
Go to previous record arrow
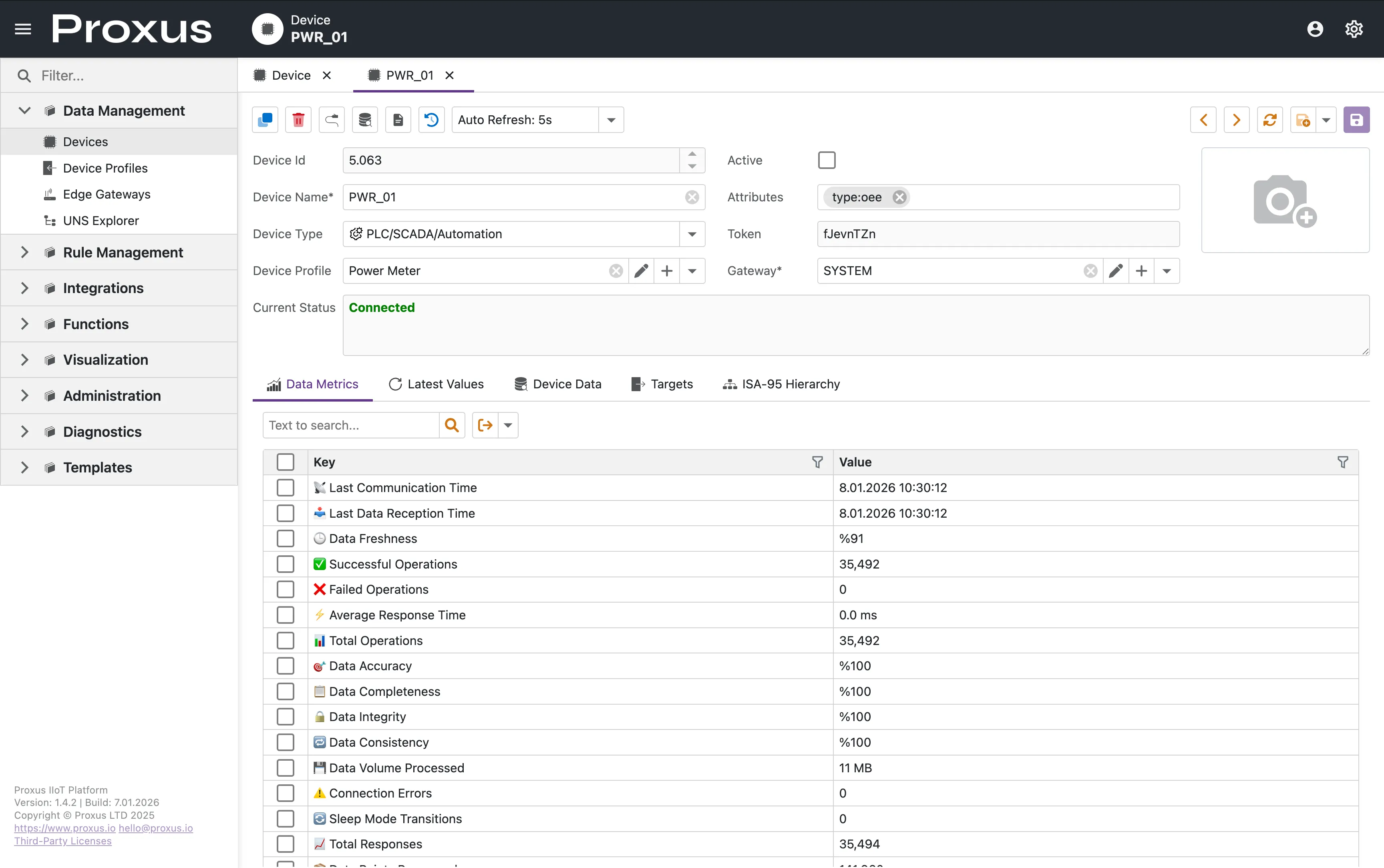1203,120
